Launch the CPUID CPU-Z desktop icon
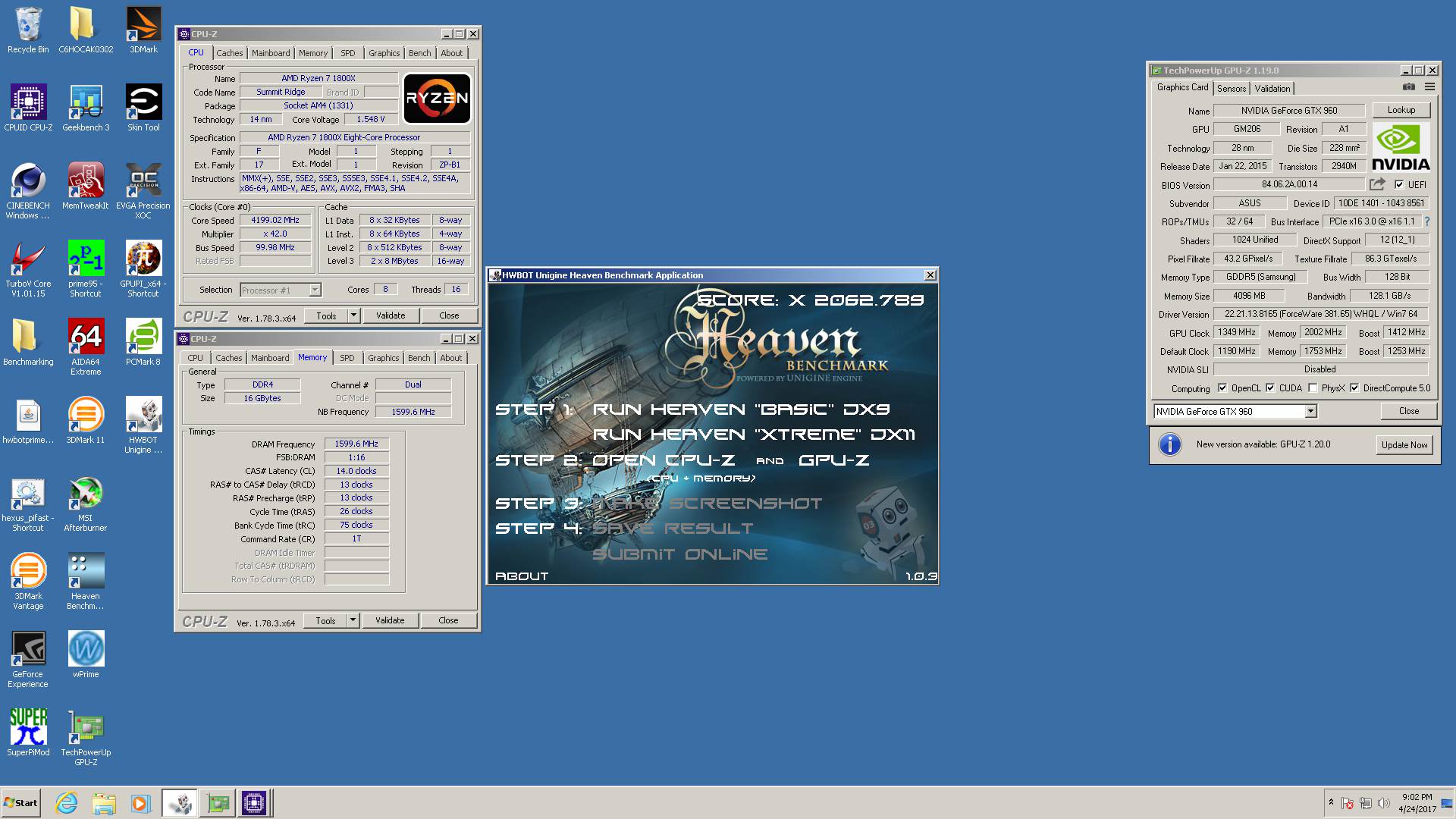Image resolution: width=1456 pixels, height=819 pixels. 28,108
